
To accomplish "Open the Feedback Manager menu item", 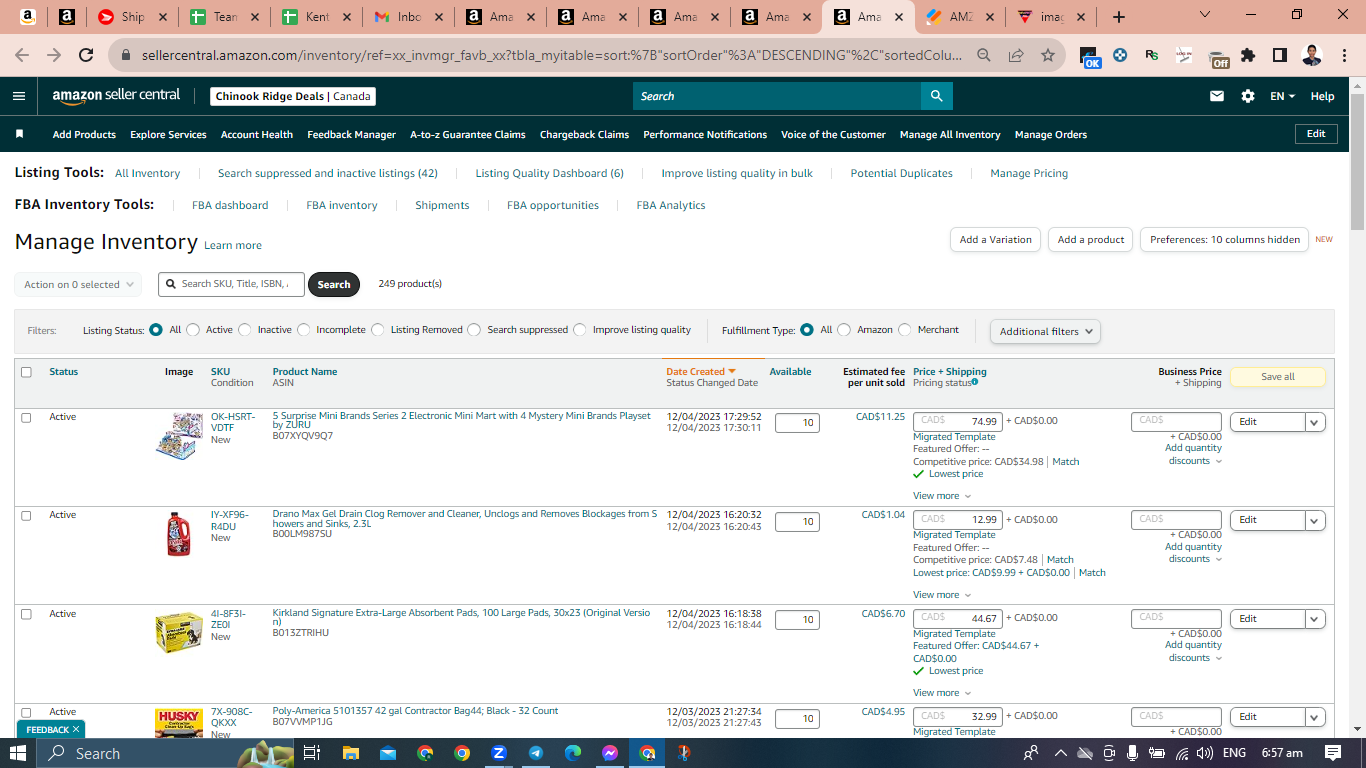I will 351,134.
